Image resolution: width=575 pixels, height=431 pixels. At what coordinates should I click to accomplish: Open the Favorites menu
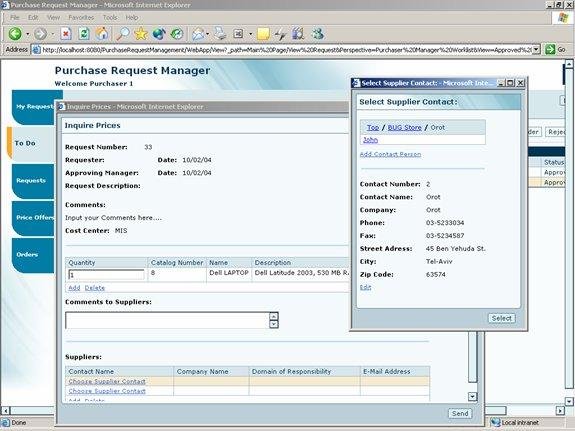(81, 17)
